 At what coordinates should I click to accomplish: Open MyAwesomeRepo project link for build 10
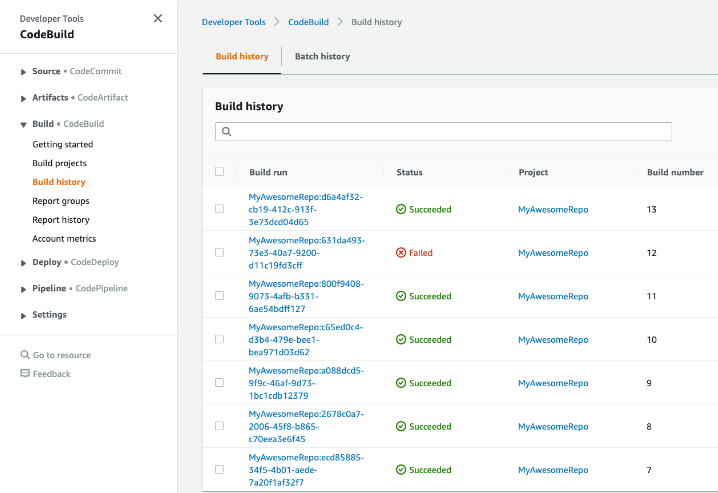[x=553, y=340]
